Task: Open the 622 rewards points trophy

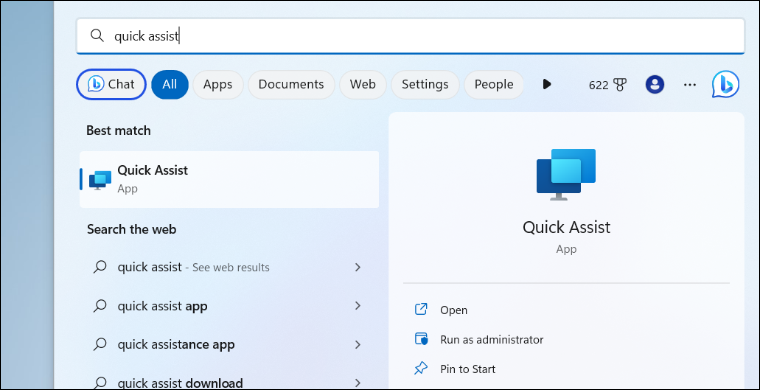Action: [x=607, y=85]
